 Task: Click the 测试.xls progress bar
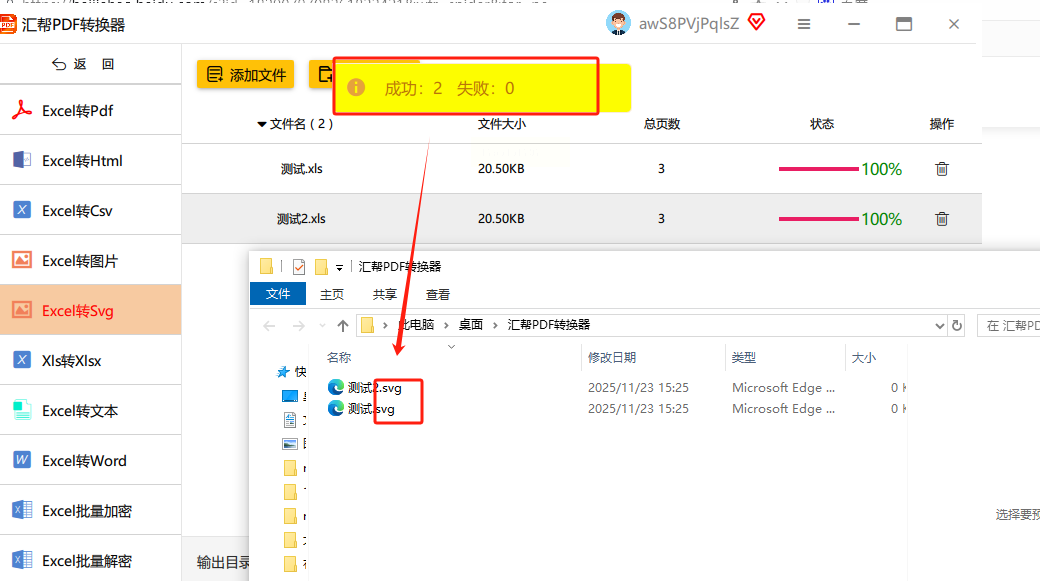click(x=818, y=169)
